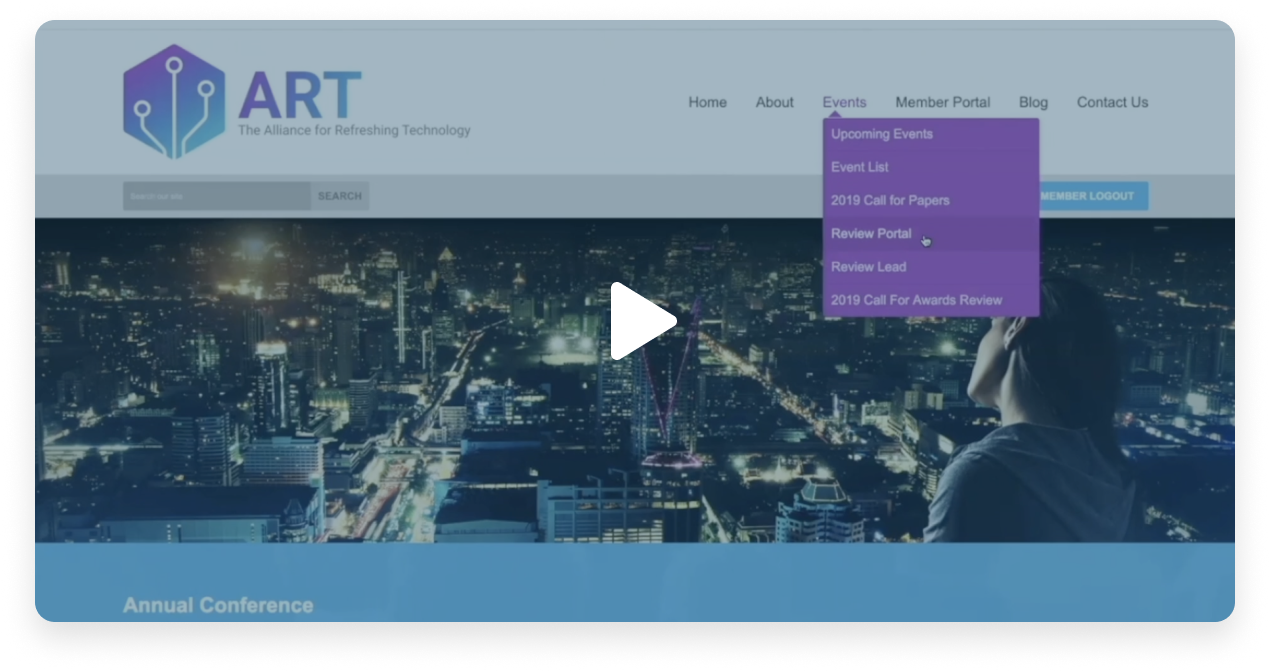This screenshot has height=672, width=1270.
Task: Open 2019 Call For Awards Review
Action: coord(916,300)
